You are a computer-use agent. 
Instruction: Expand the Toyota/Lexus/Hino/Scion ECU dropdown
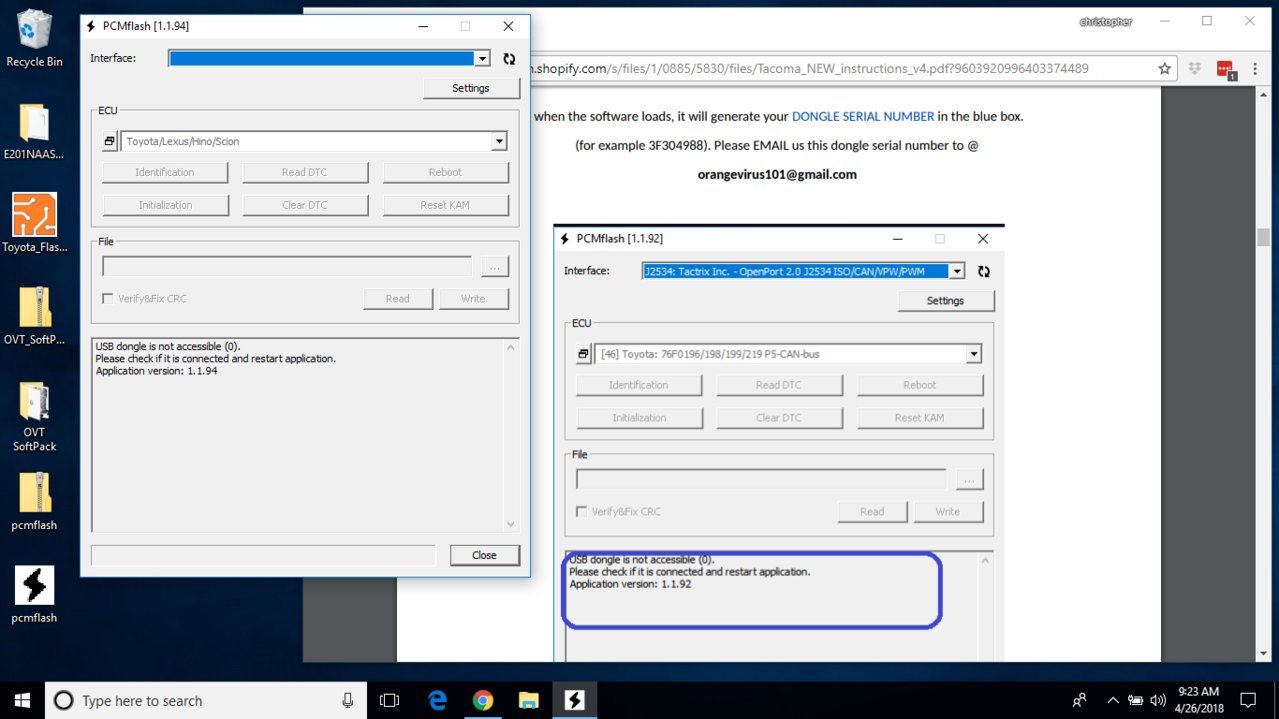[499, 142]
